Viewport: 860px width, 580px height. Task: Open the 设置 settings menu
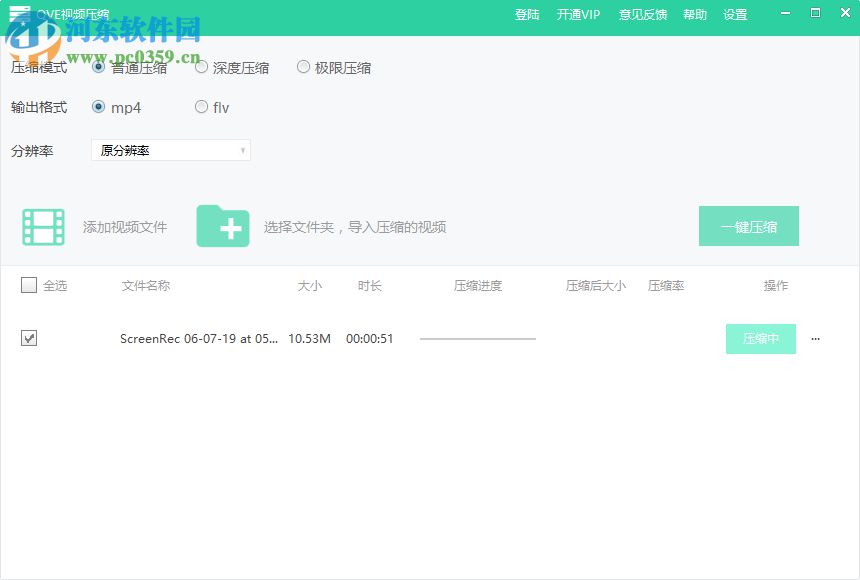click(735, 14)
